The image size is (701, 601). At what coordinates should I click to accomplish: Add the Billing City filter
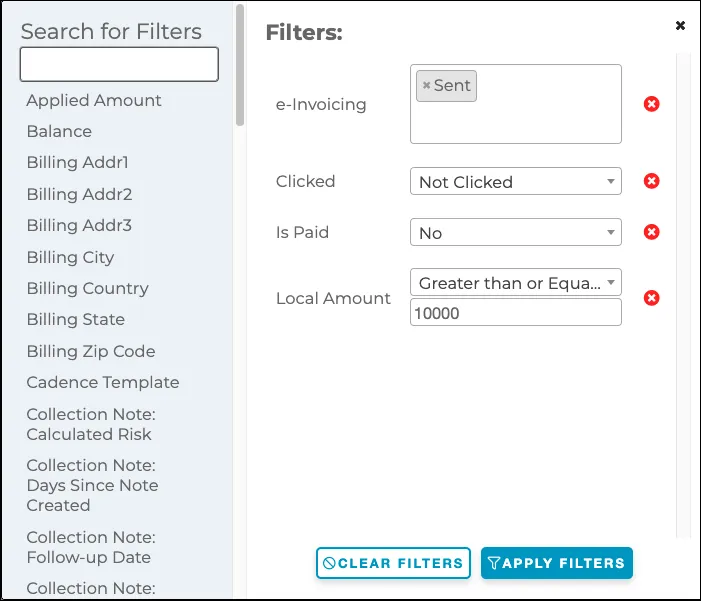pos(70,257)
